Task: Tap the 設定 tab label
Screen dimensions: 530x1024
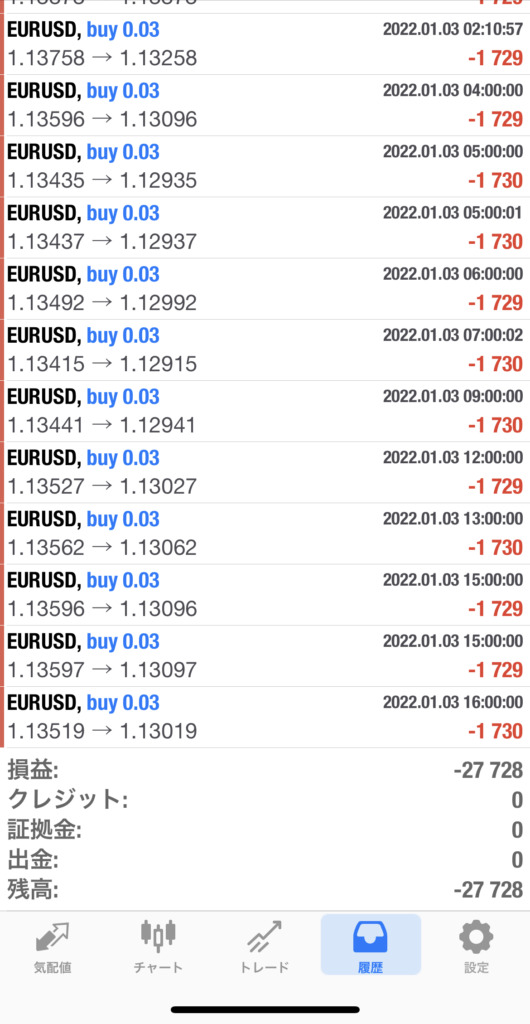Action: (476, 968)
